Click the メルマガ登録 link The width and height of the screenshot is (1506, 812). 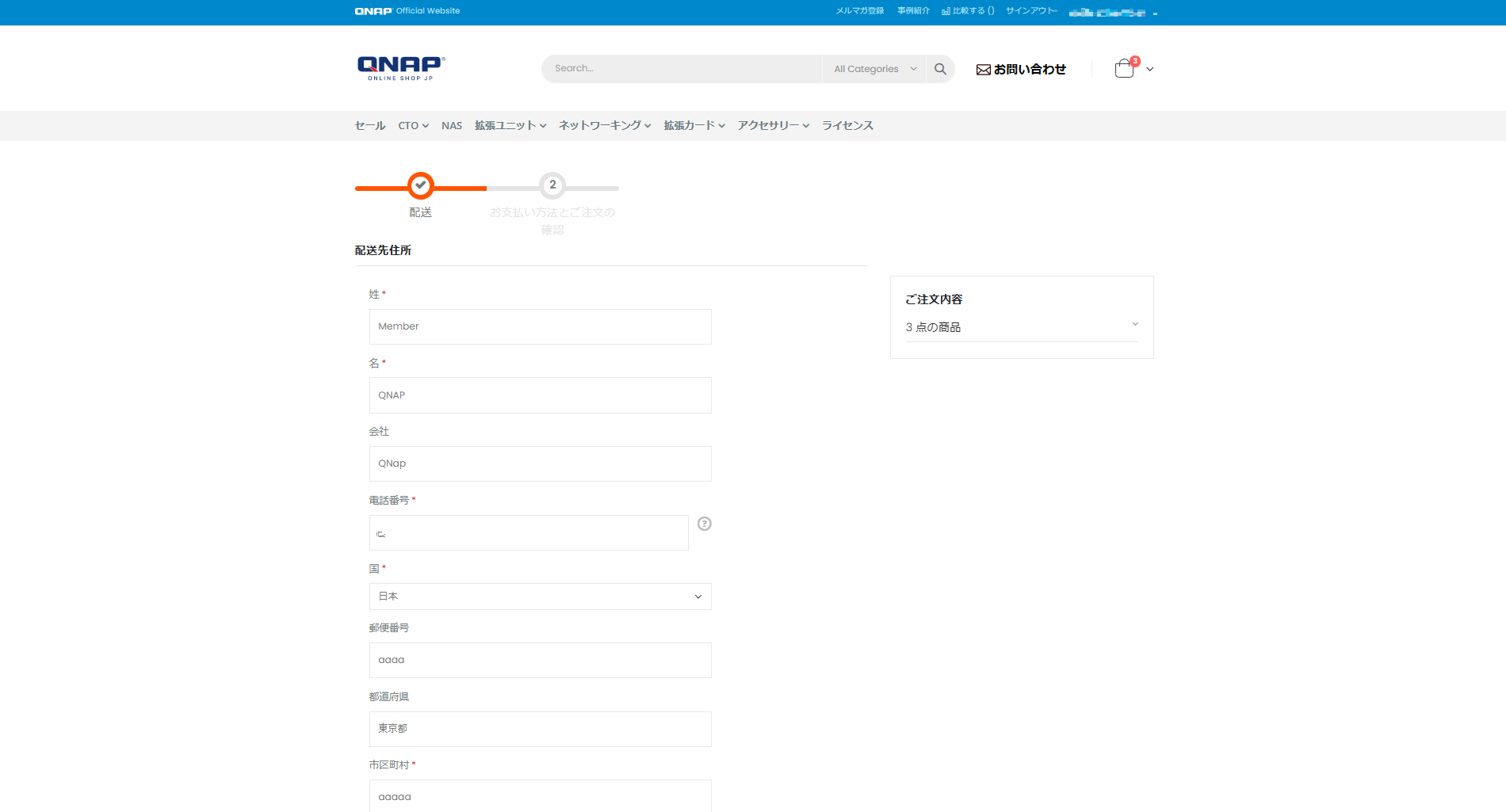pyautogui.click(x=860, y=11)
